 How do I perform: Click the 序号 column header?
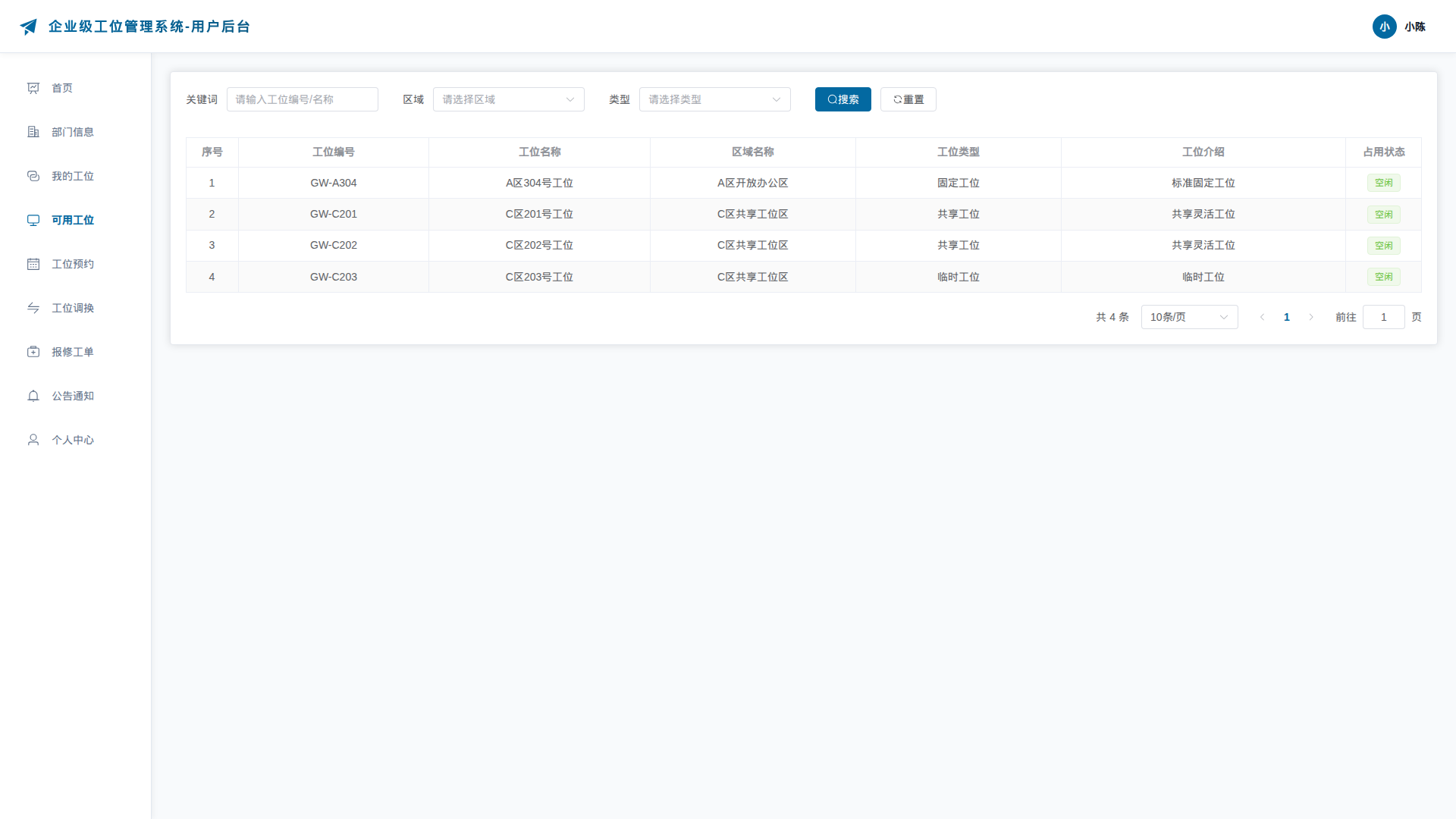(x=212, y=152)
